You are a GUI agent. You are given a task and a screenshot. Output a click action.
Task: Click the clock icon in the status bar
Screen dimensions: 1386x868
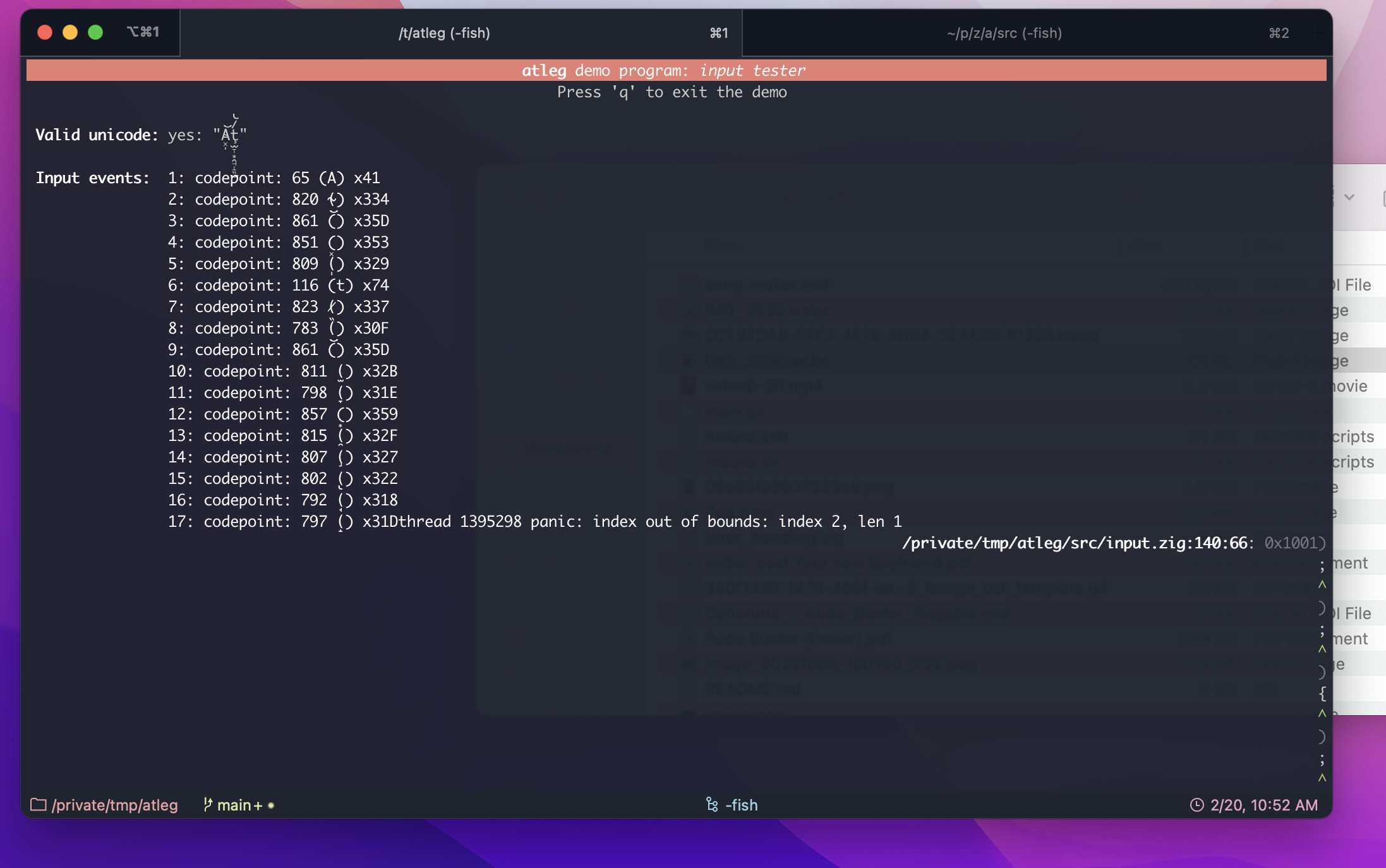coord(1197,805)
